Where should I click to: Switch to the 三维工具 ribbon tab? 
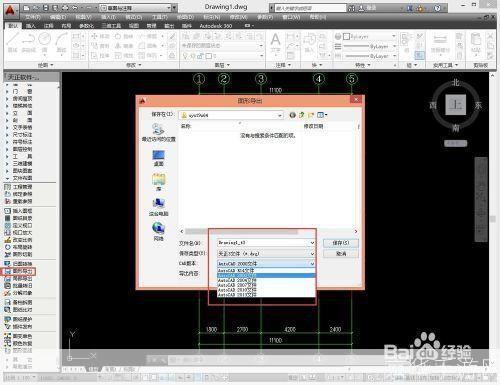point(111,26)
